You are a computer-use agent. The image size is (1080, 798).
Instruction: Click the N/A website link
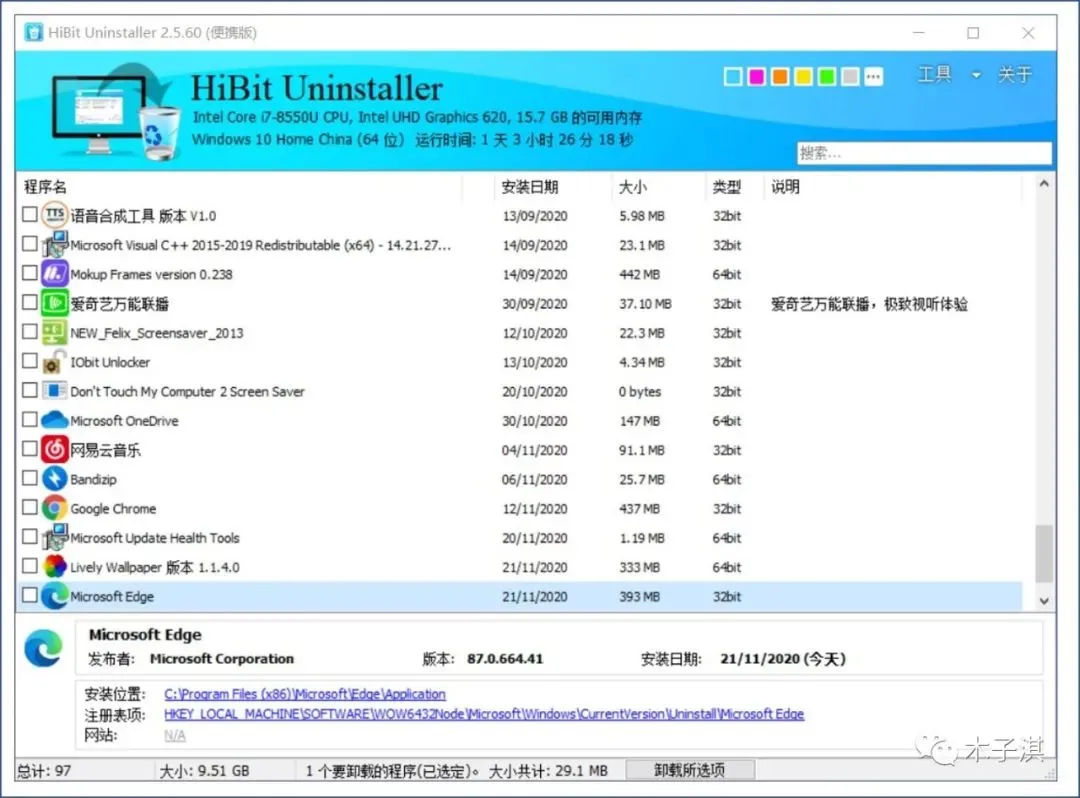[x=175, y=735]
